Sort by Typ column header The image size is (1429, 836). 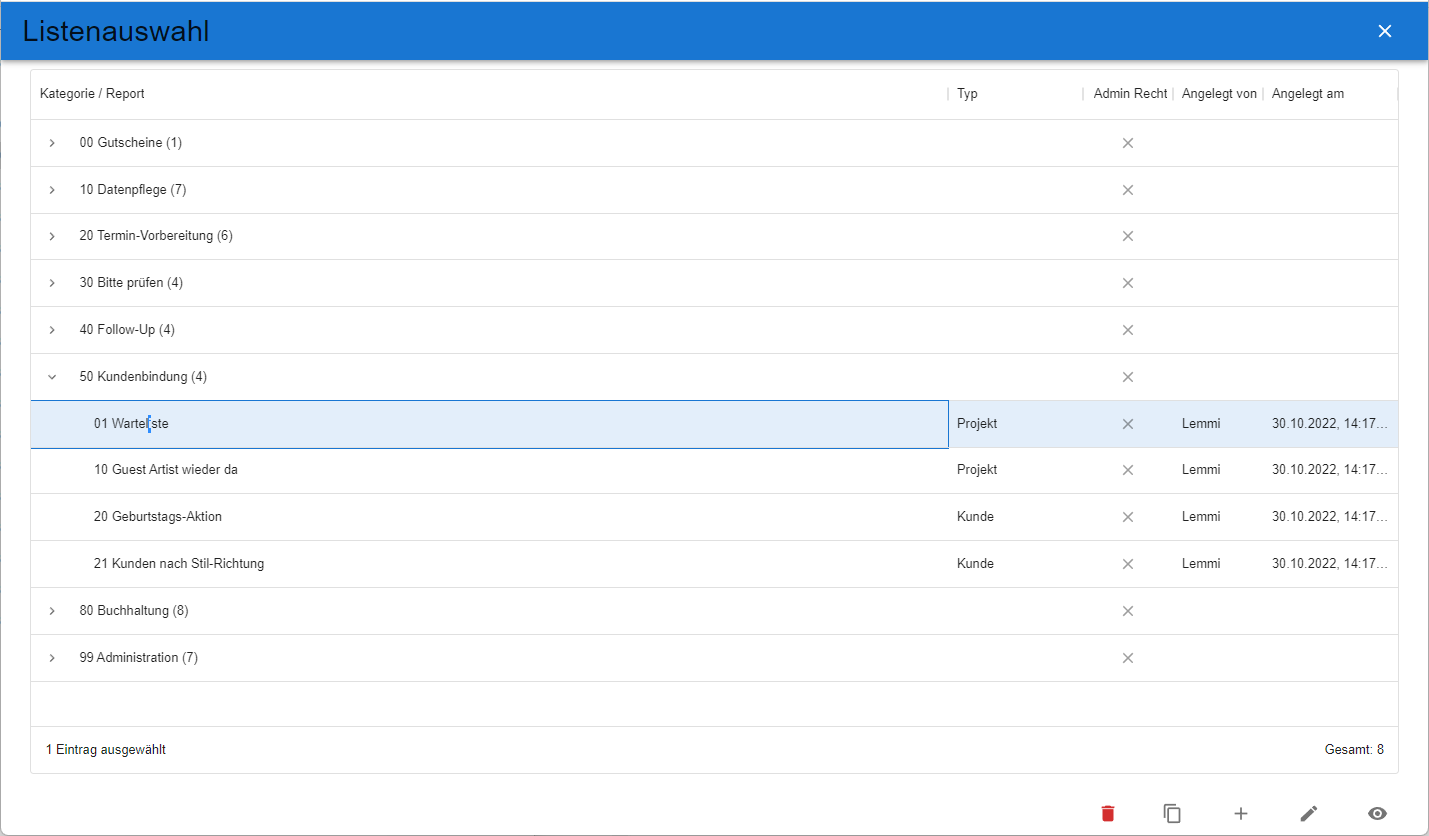click(x=967, y=94)
